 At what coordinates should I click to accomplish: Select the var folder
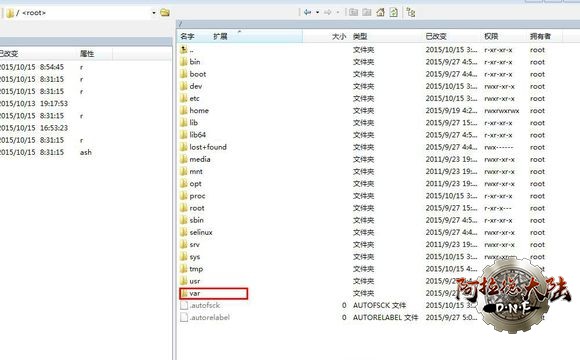point(213,293)
